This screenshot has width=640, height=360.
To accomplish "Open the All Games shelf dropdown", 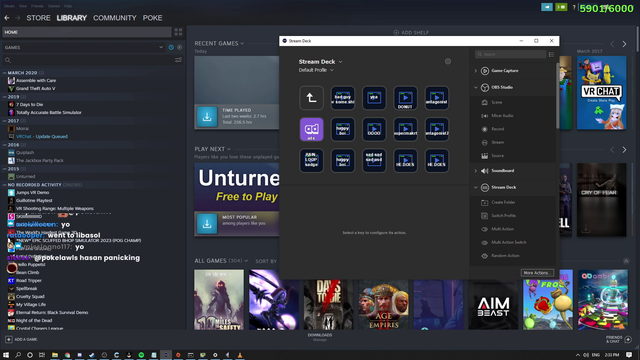I will point(221,260).
